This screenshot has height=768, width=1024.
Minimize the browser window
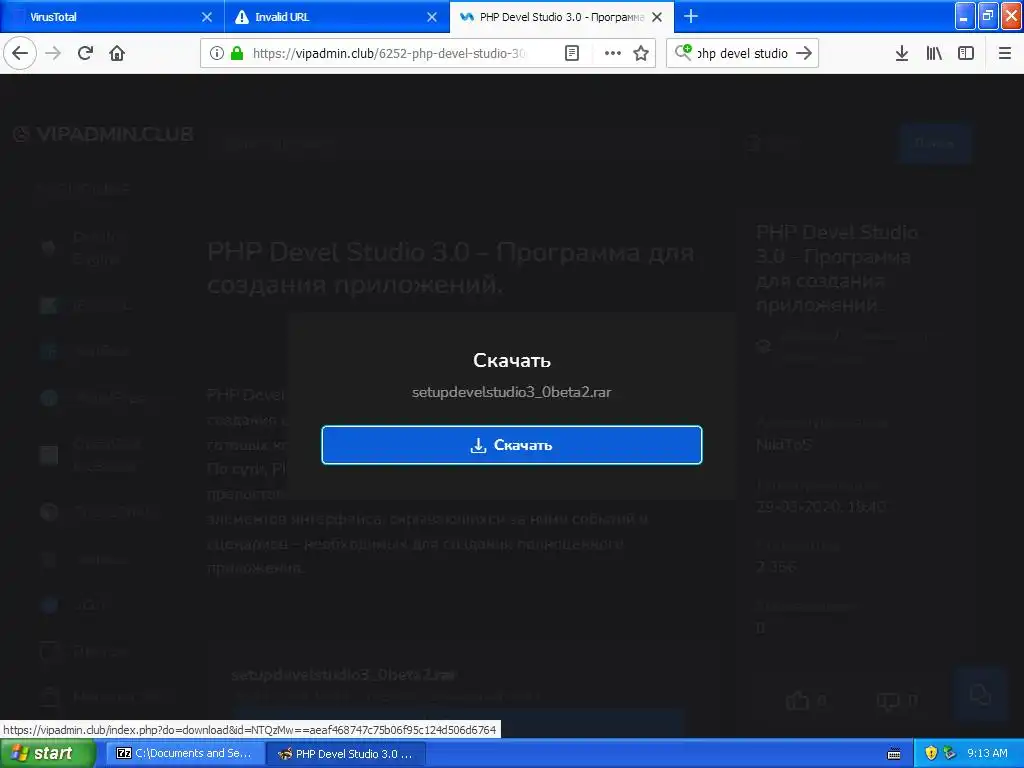[965, 16]
